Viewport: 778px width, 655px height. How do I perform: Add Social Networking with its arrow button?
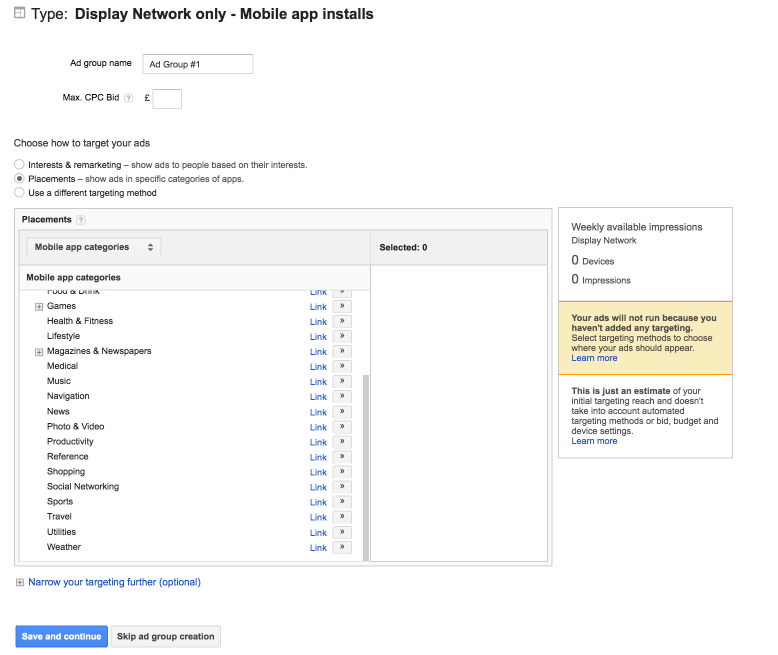tap(342, 487)
